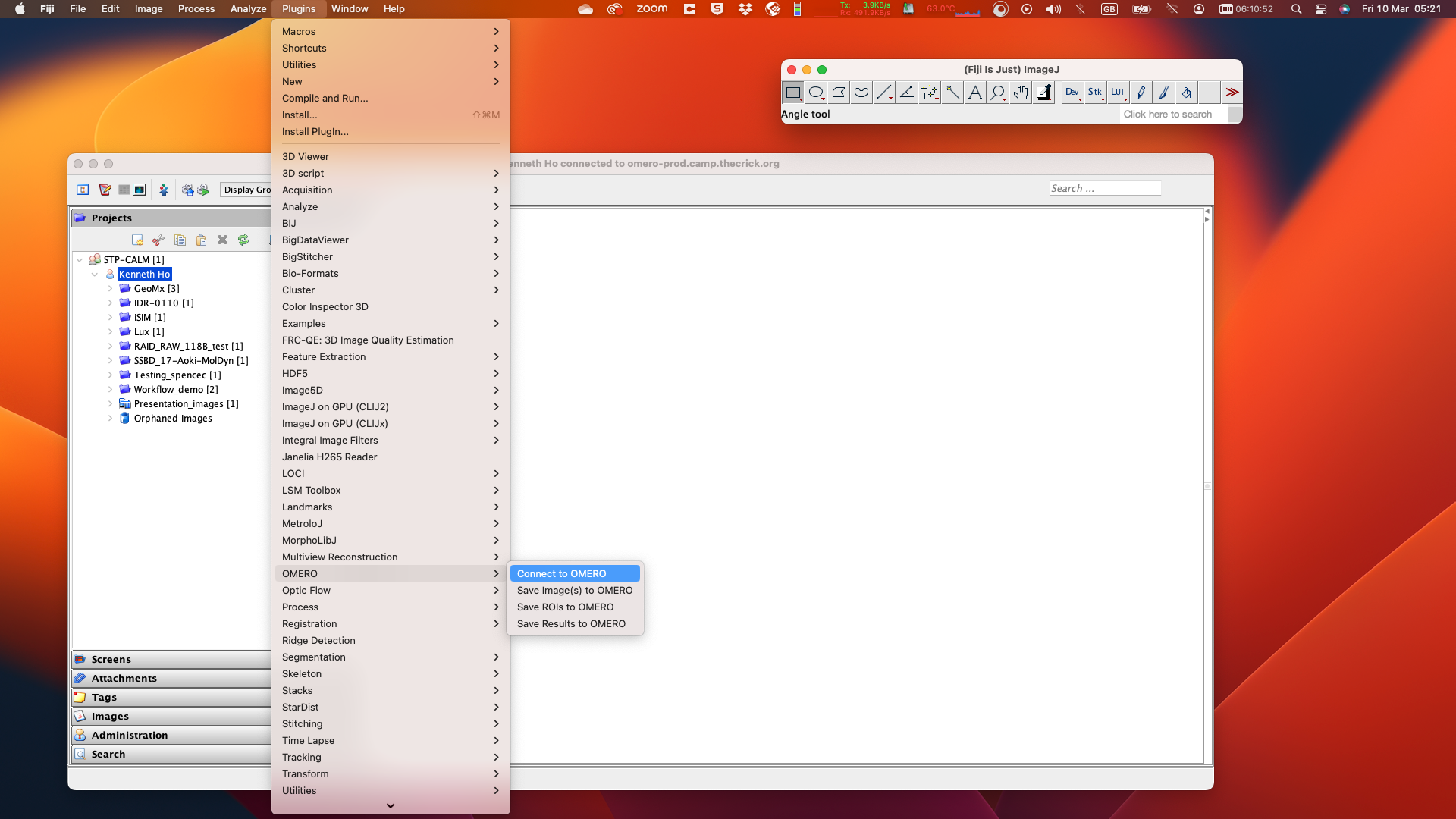The height and width of the screenshot is (819, 1456).
Task: Toggle the Rectangle selection tool
Action: click(793, 93)
